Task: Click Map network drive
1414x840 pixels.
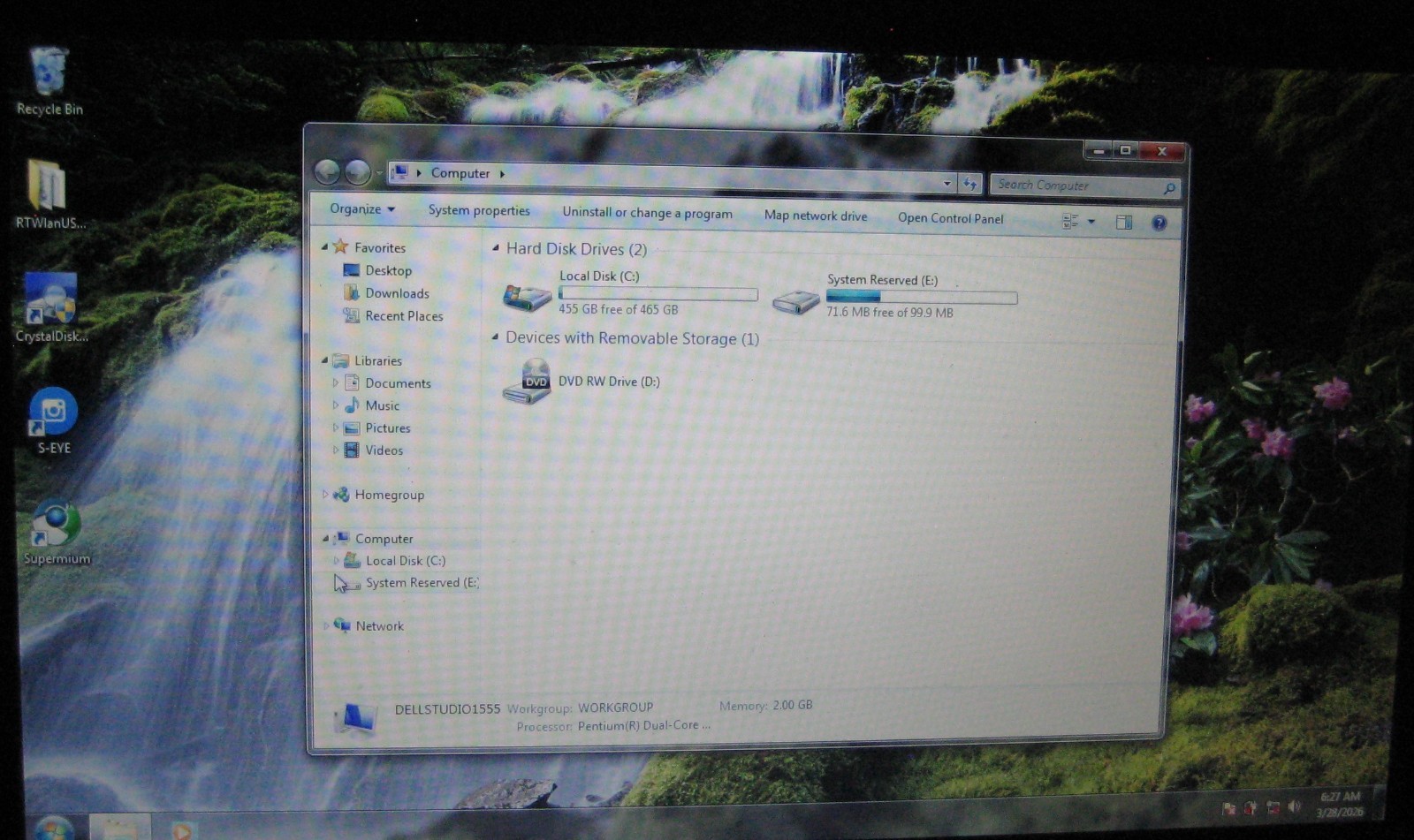Action: pyautogui.click(x=816, y=216)
